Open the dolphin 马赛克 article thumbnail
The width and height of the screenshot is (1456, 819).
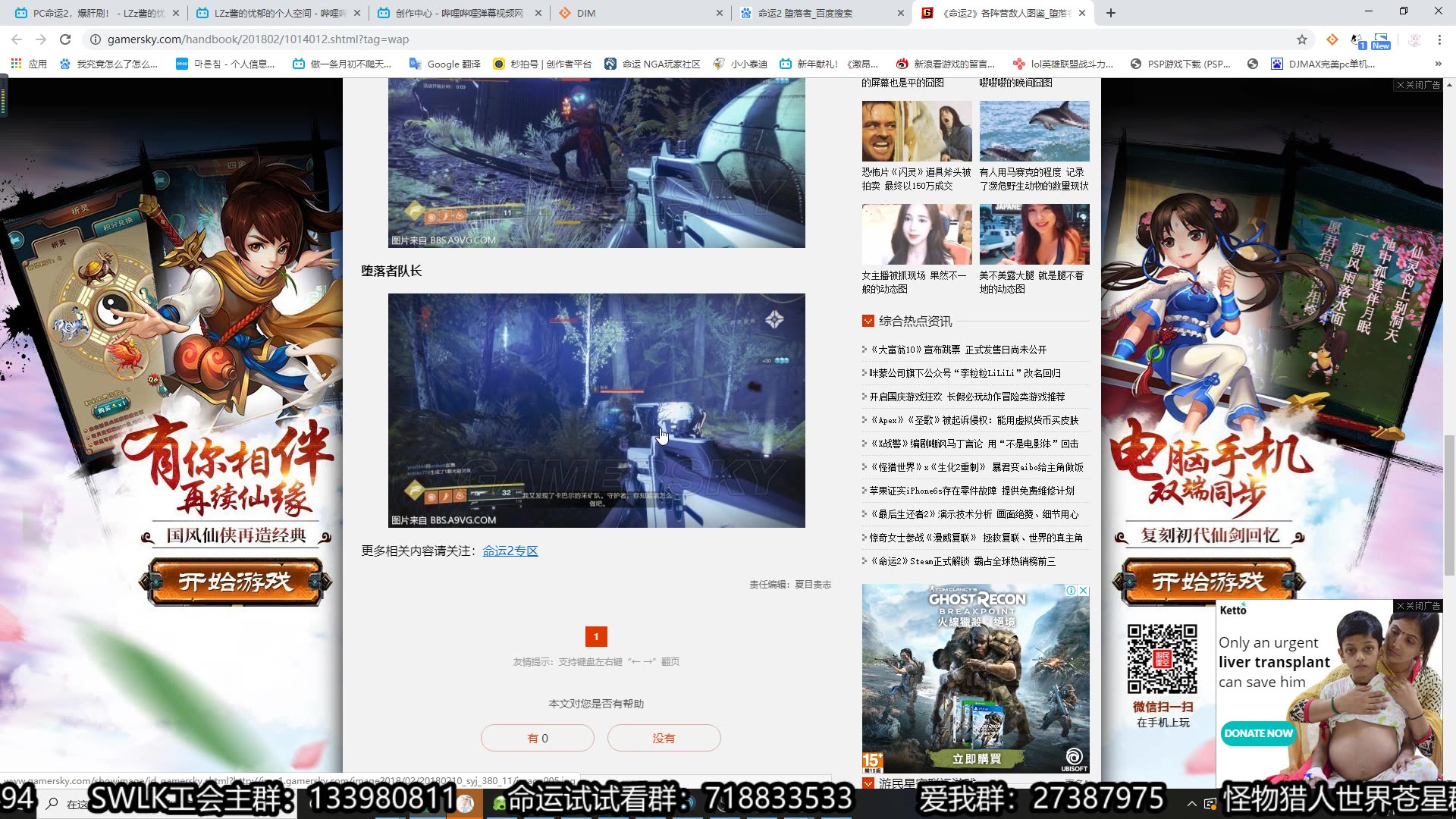pos(1034,130)
